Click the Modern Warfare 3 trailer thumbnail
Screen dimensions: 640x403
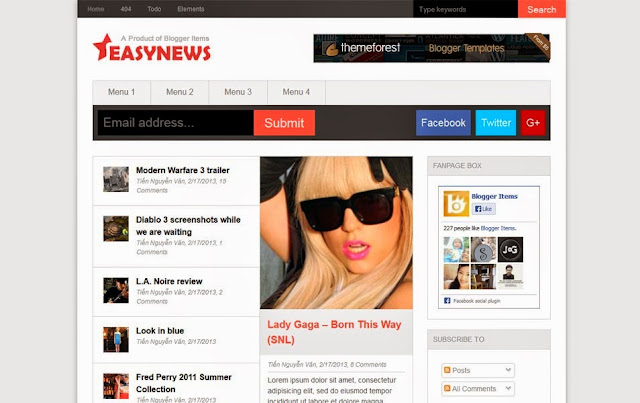[116, 179]
